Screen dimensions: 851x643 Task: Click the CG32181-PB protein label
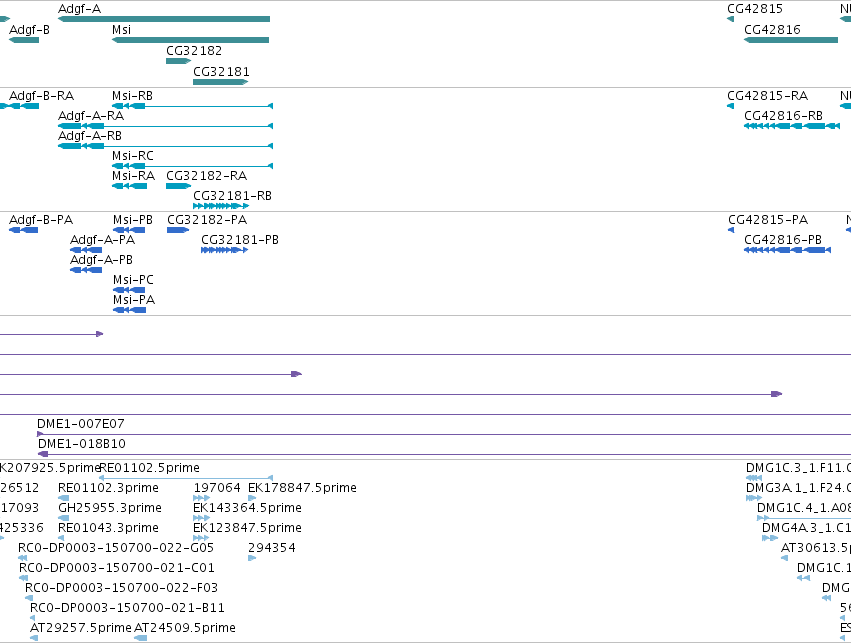239,240
